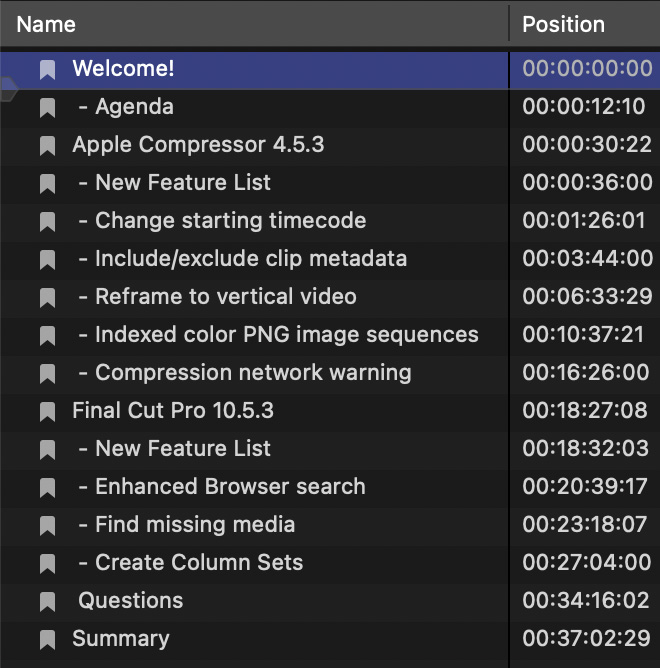The height and width of the screenshot is (668, 660).
Task: Click the marker icon for Final Cut Pro 10.5.3
Action: click(47, 412)
